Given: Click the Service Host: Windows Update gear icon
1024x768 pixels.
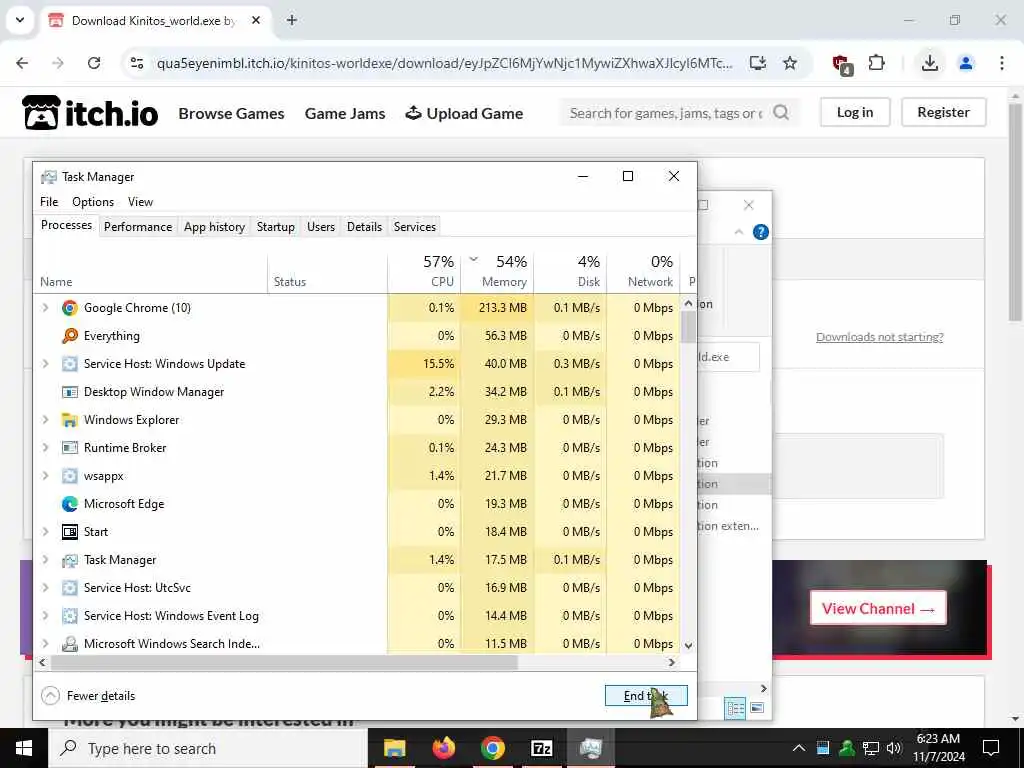Looking at the screenshot, I should [70, 364].
